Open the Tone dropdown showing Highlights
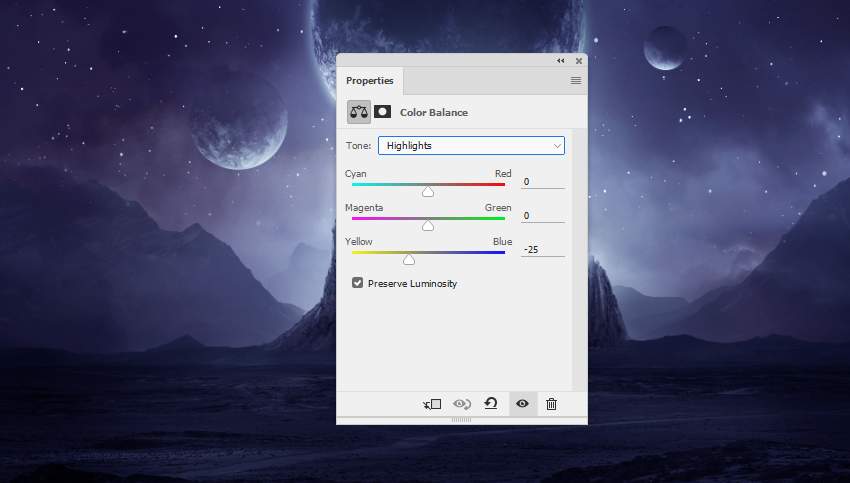The width and height of the screenshot is (850, 483). point(471,145)
